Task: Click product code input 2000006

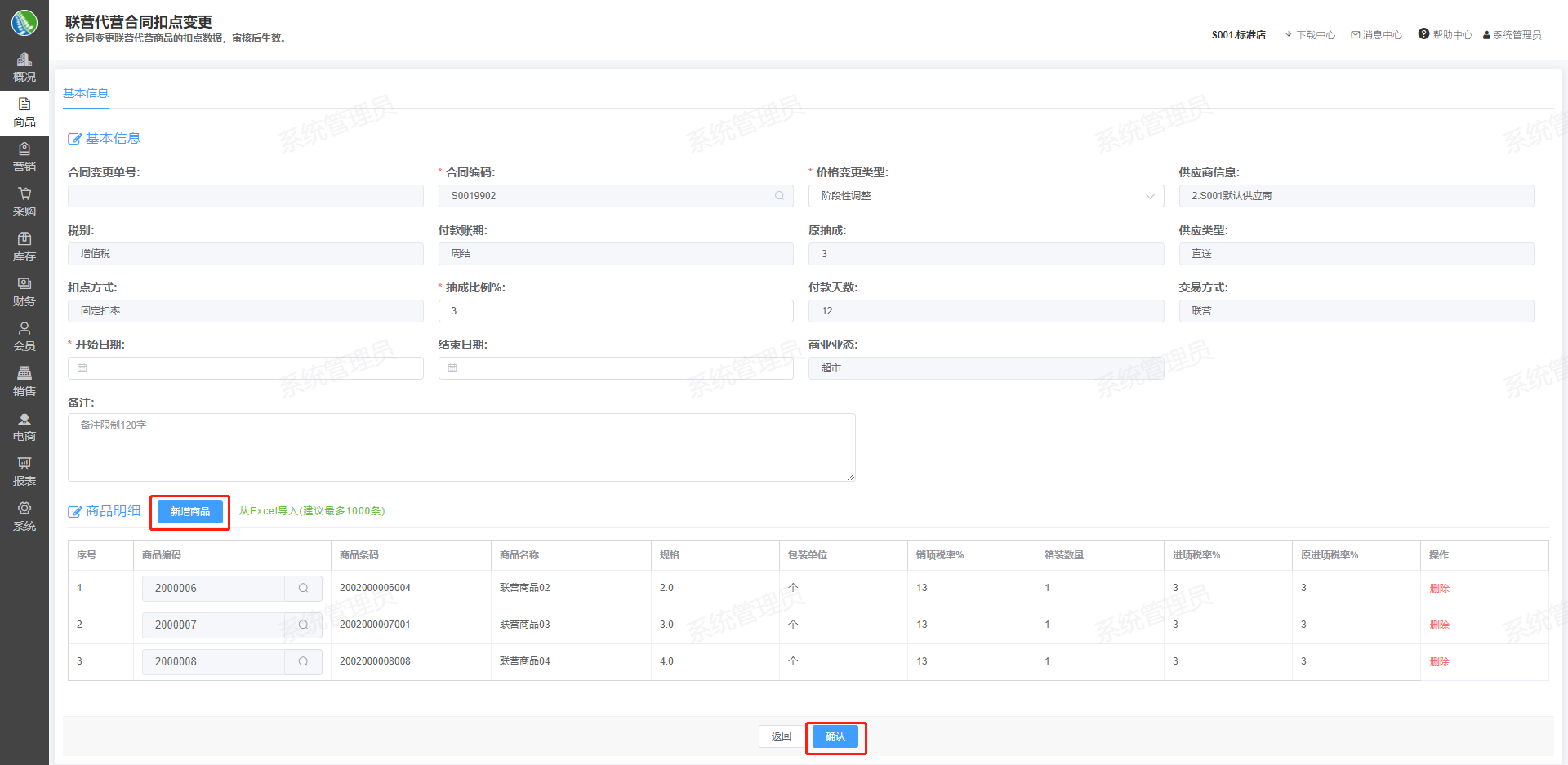Action: [x=214, y=588]
